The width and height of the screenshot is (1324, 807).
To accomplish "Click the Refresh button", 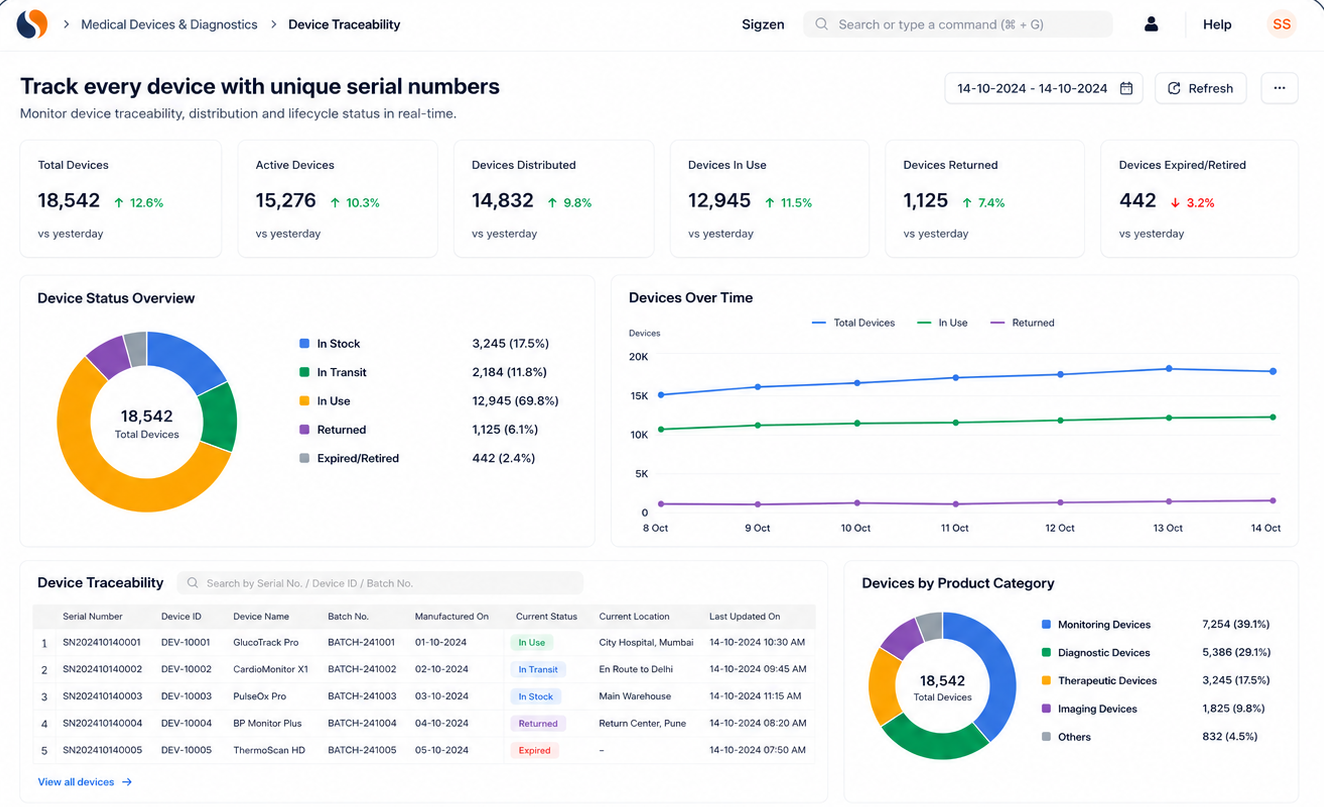I will click(x=1201, y=88).
